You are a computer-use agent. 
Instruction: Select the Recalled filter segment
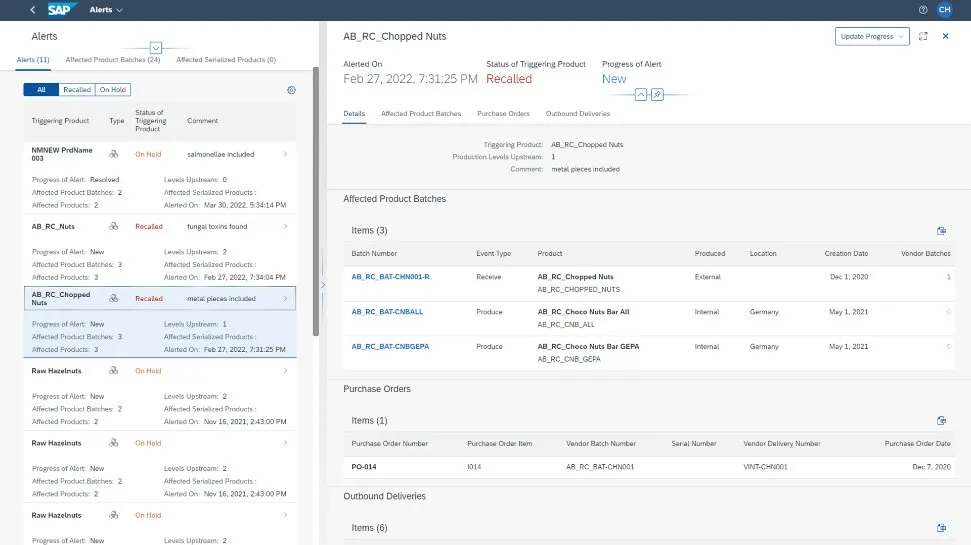77,90
